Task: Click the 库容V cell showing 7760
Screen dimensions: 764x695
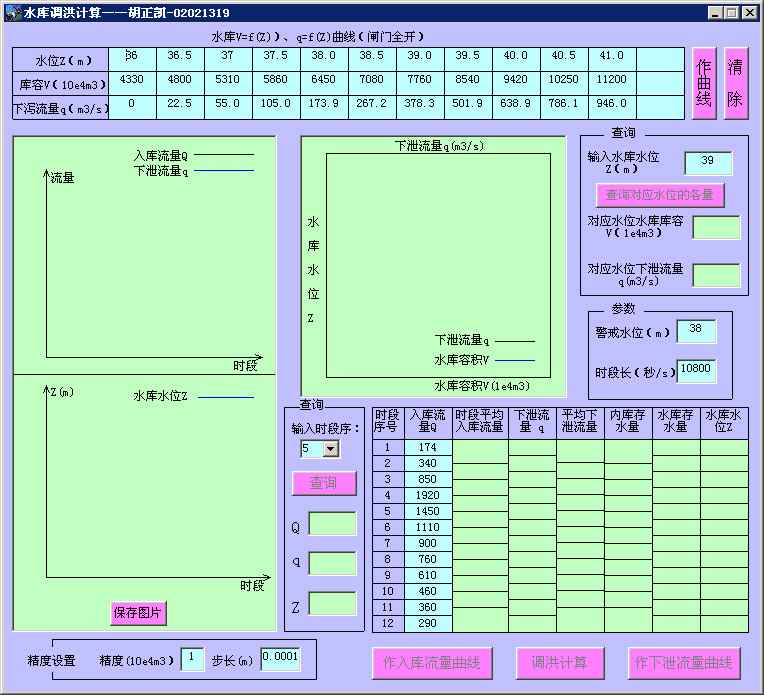Action: 419,82
